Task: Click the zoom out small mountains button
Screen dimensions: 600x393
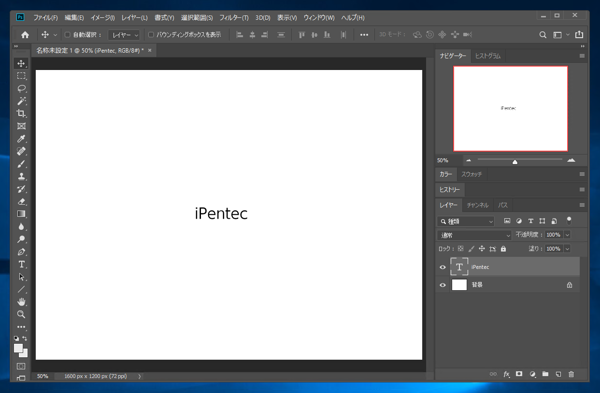Action: tap(468, 160)
